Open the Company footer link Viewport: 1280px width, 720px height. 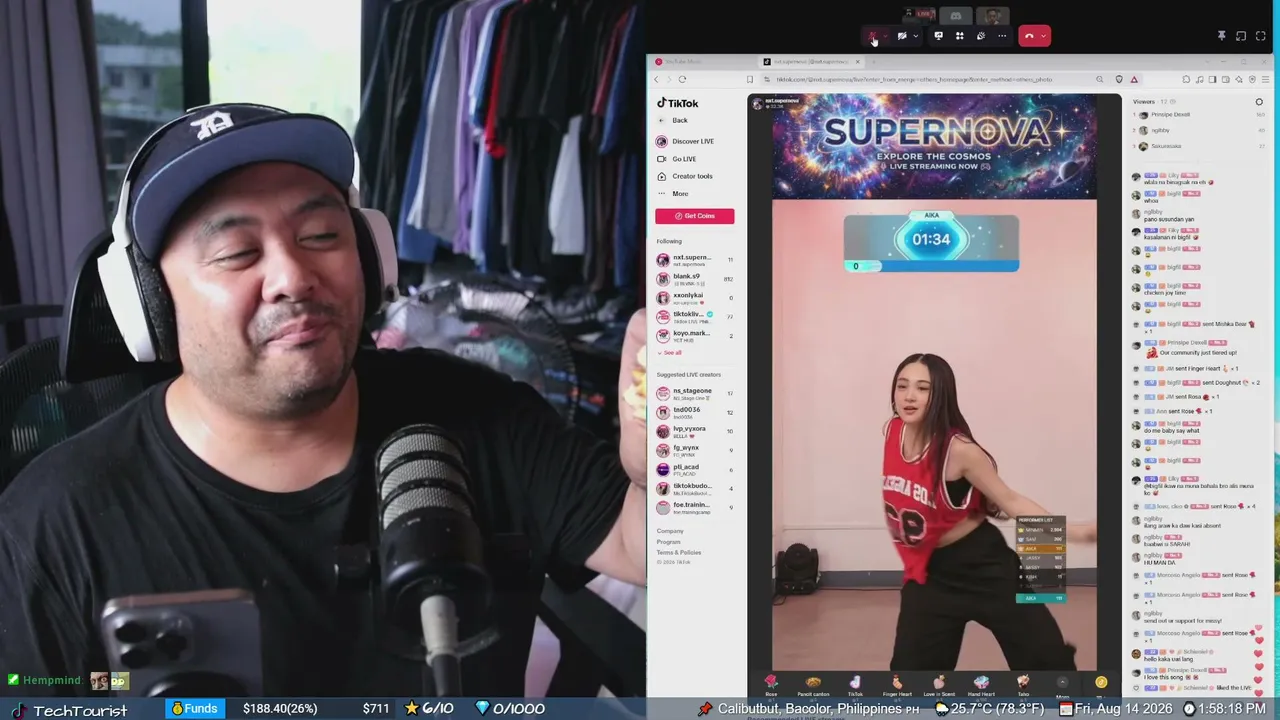click(x=670, y=531)
